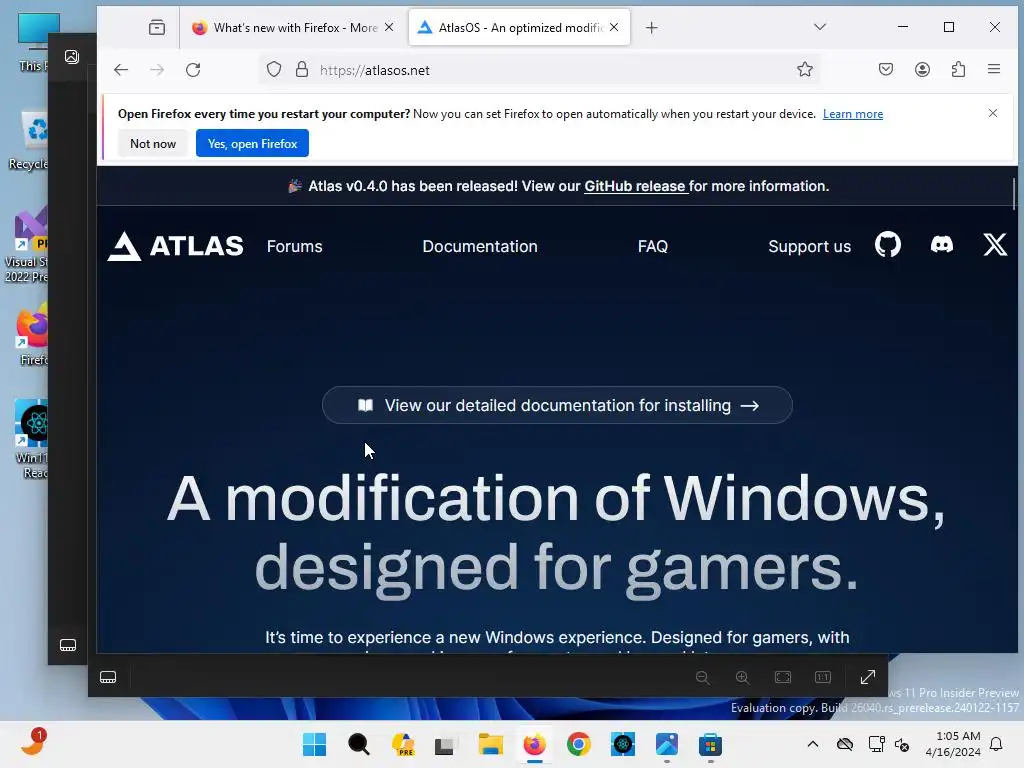This screenshot has height=768, width=1024.
Task: Open the clock showing 1:05 AM
Action: click(953, 744)
